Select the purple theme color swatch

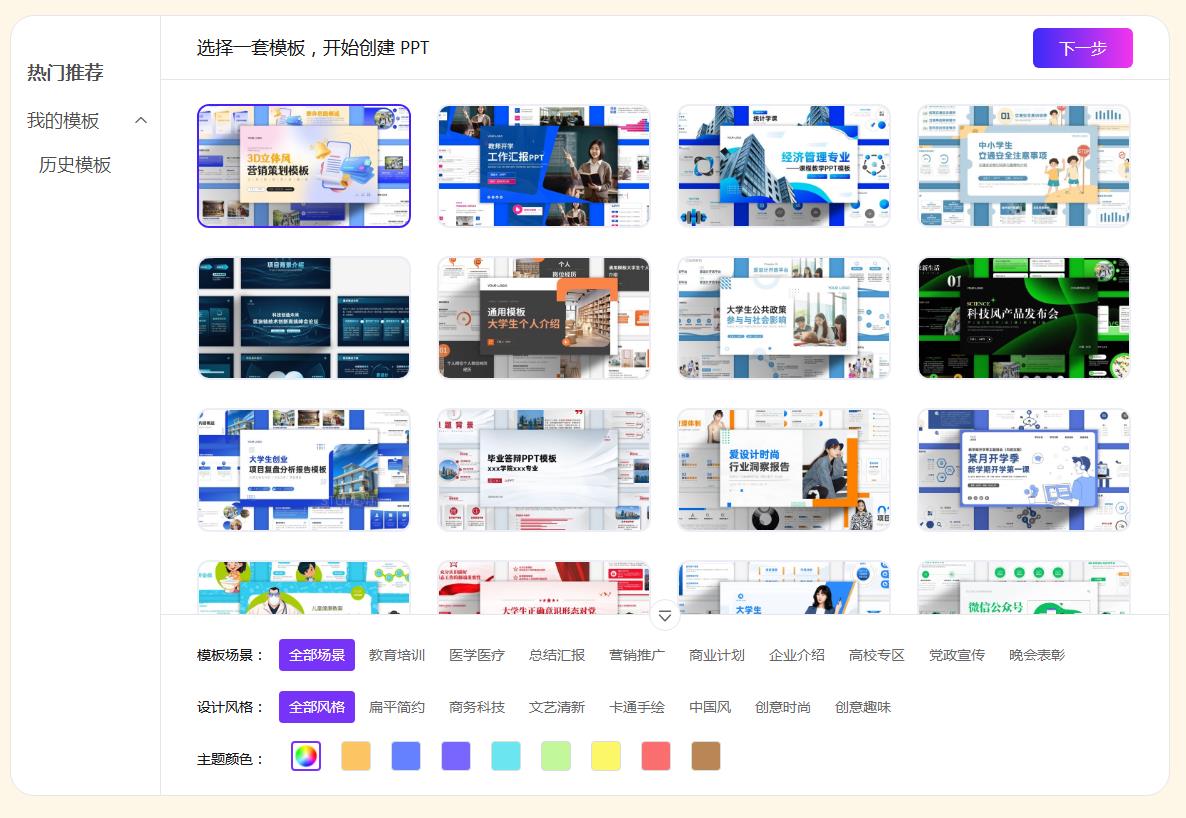pyautogui.click(x=456, y=756)
